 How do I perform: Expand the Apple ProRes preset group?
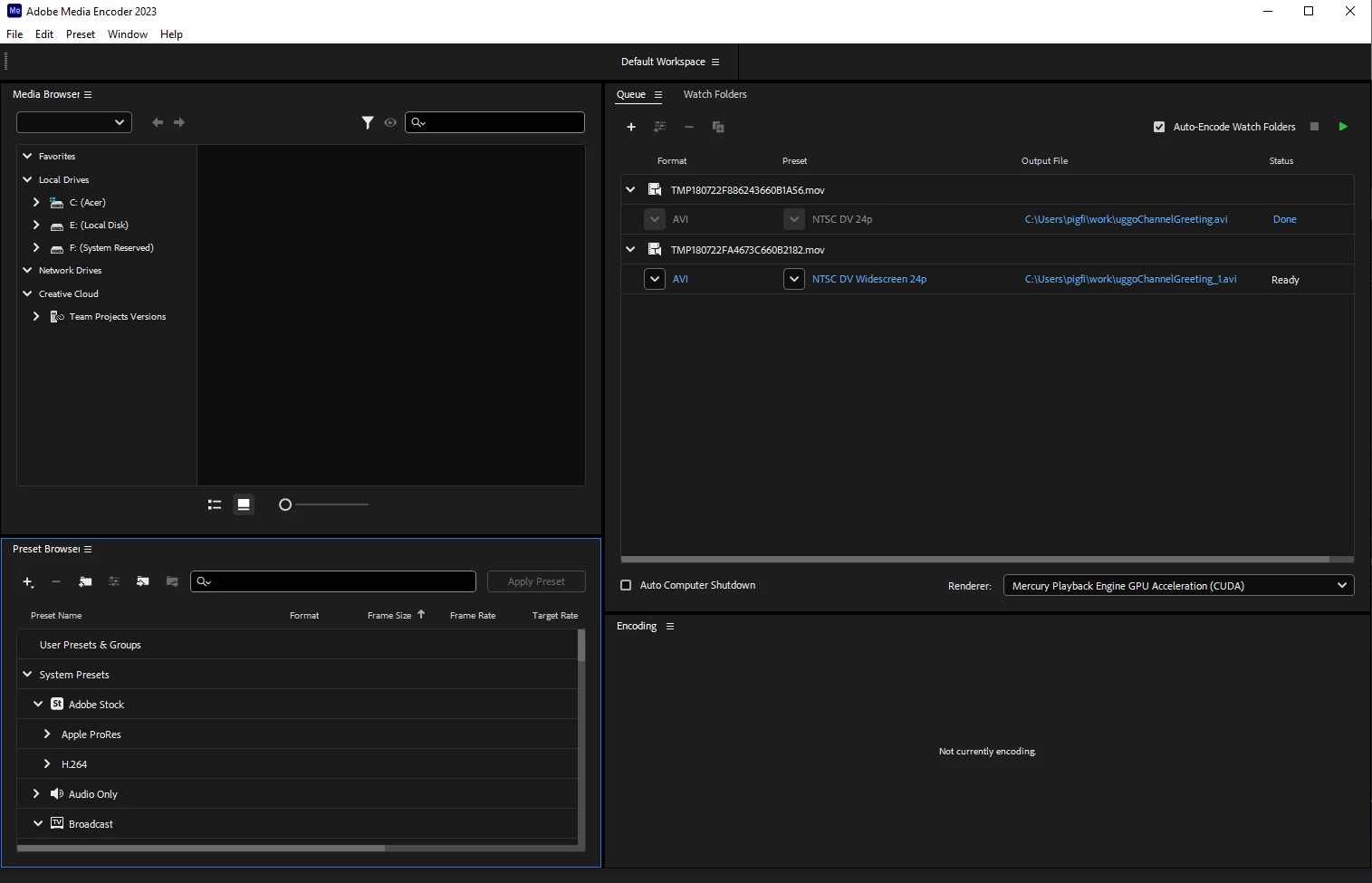(x=47, y=734)
